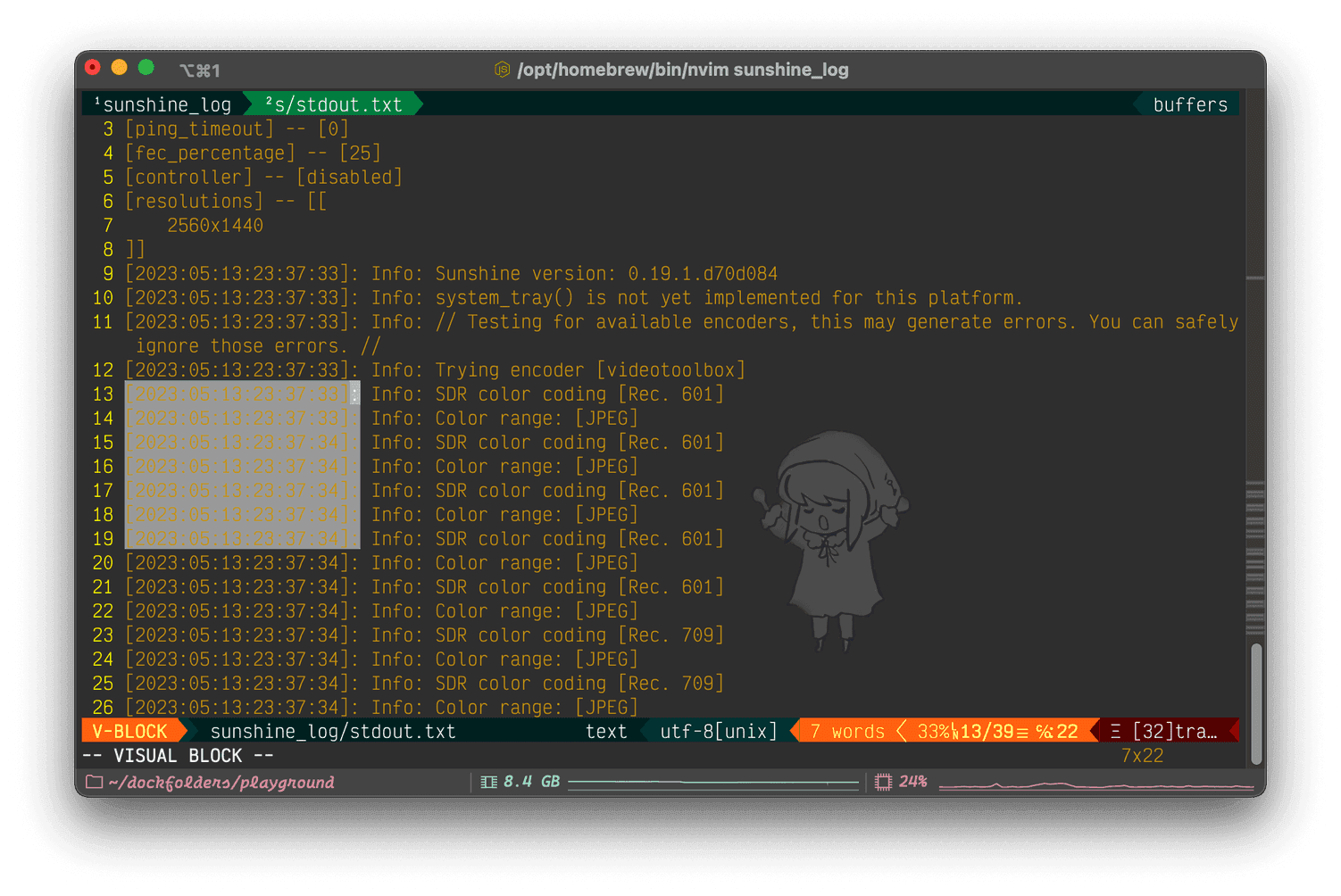Image resolution: width=1341 pixels, height=896 pixels.
Task: Click the sunshine_log/stdout.txt filename in the statusline
Action: [333, 732]
